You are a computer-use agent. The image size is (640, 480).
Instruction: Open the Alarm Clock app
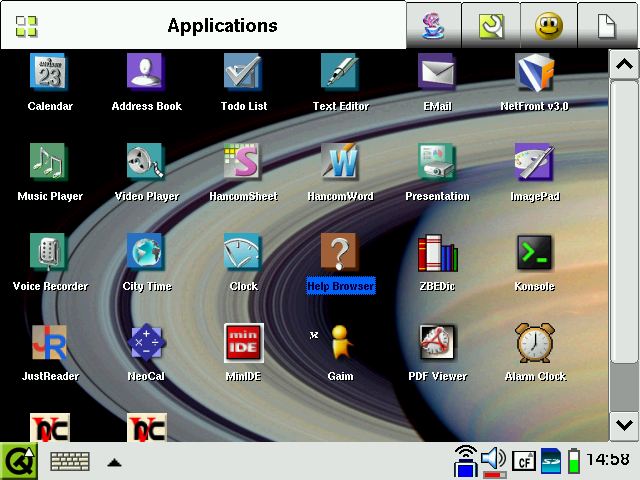(x=534, y=342)
